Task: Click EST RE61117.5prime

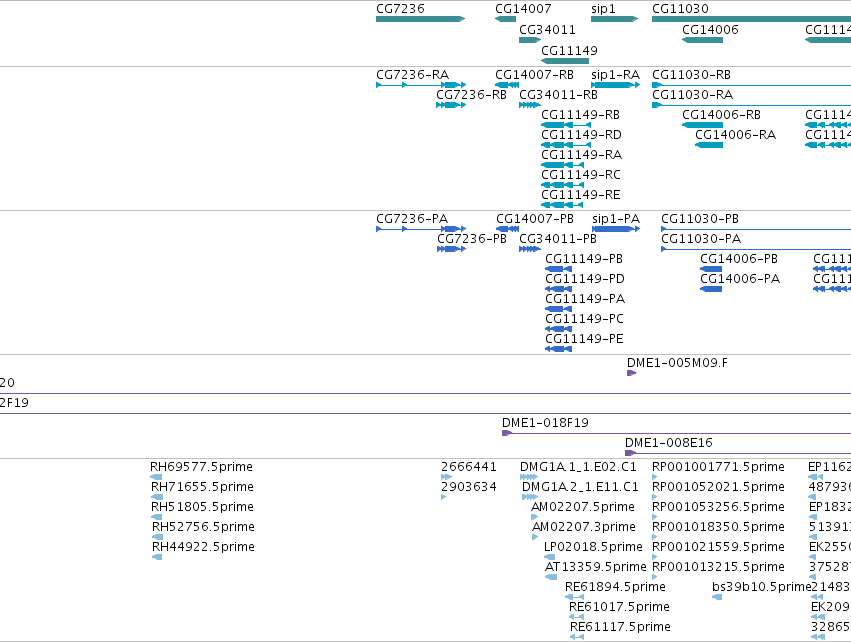Action: click(577, 638)
